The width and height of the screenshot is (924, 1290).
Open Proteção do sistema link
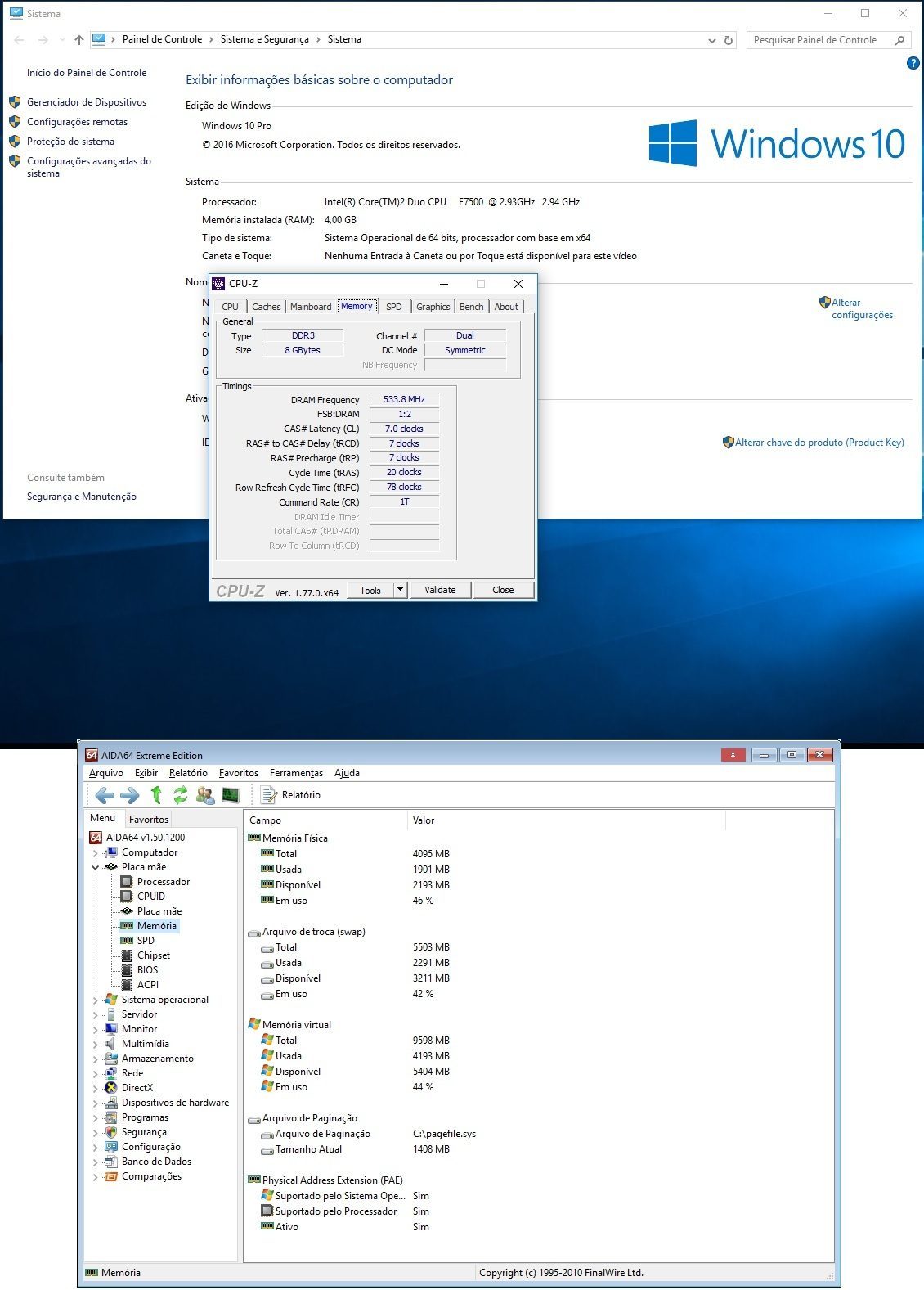(70, 142)
